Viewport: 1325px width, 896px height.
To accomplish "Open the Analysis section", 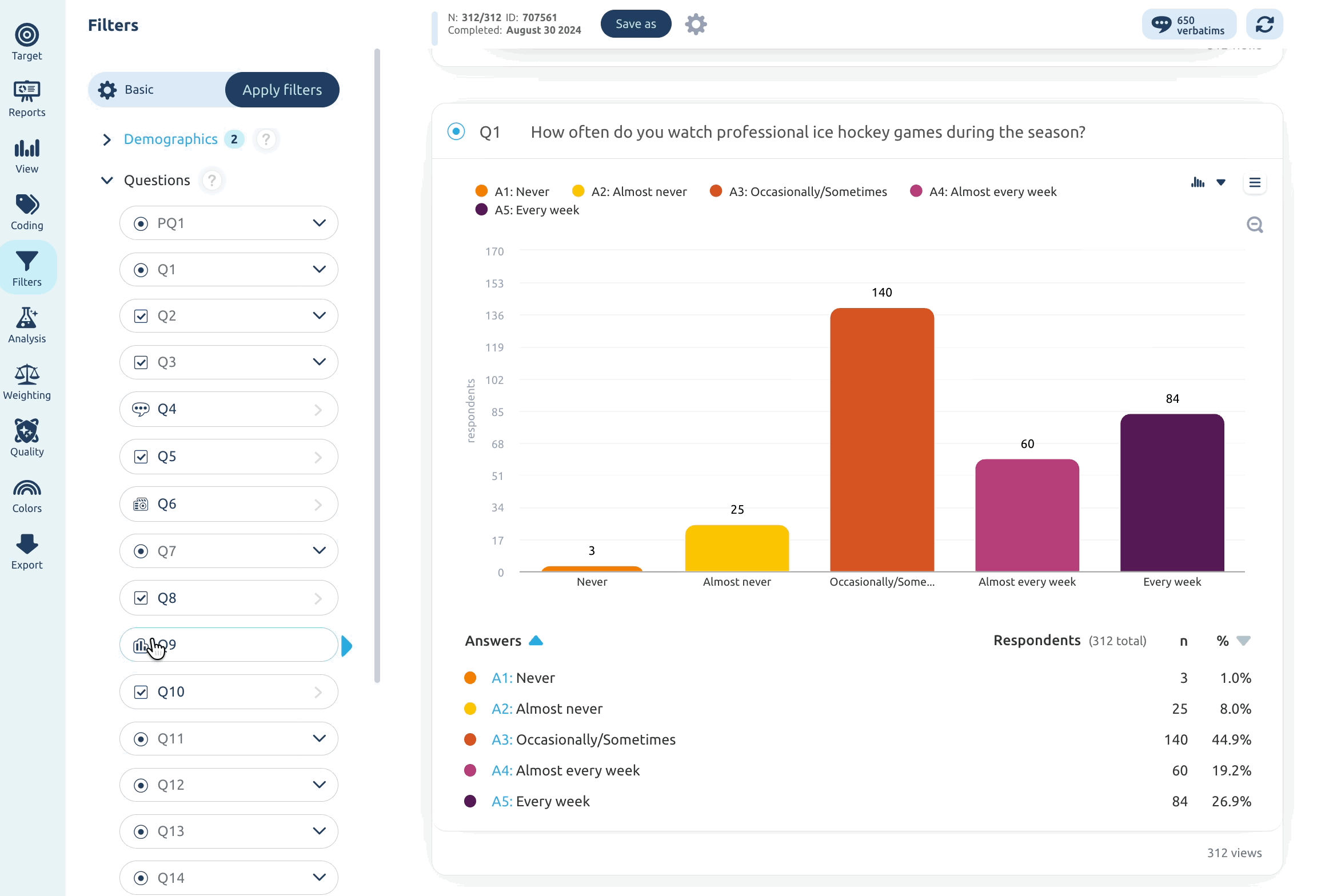I will (x=27, y=325).
